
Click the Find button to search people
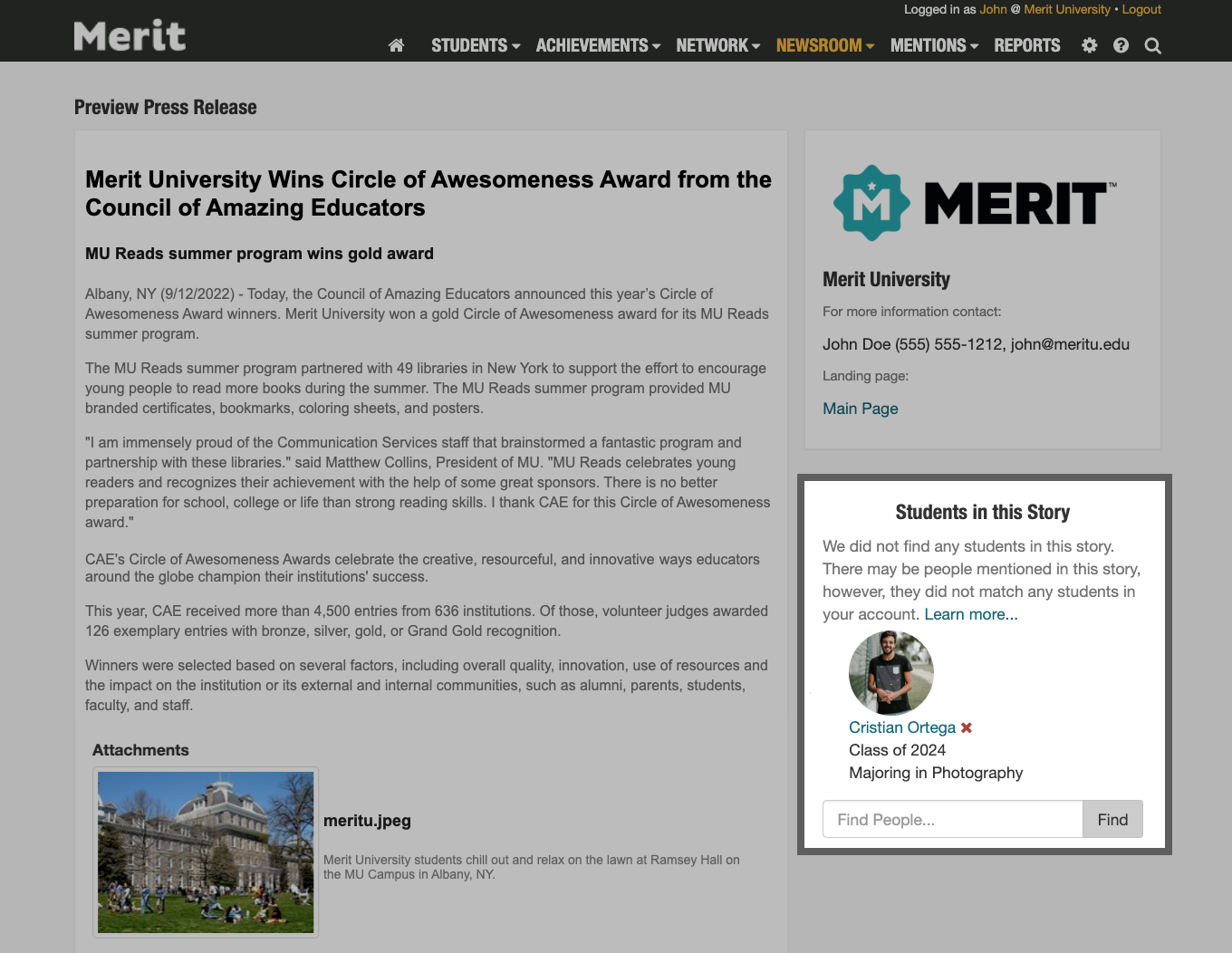1112,819
